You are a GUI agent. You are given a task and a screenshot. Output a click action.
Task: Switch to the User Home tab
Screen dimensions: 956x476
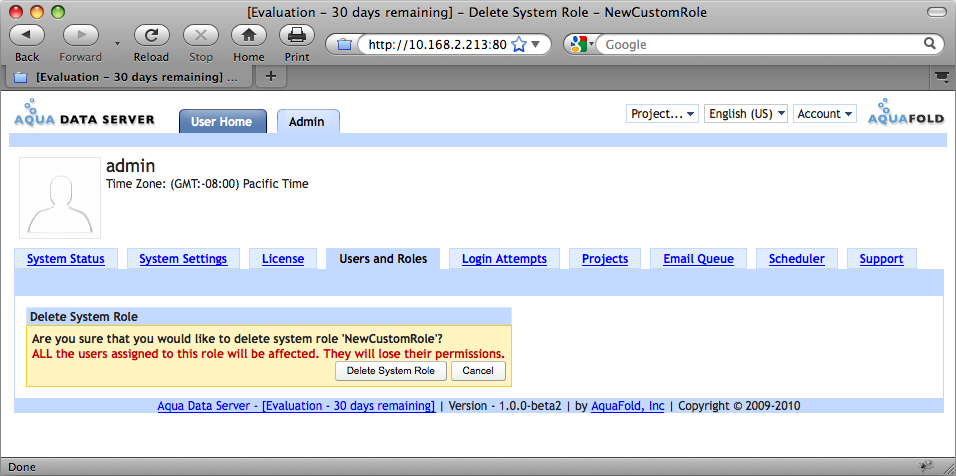point(223,121)
